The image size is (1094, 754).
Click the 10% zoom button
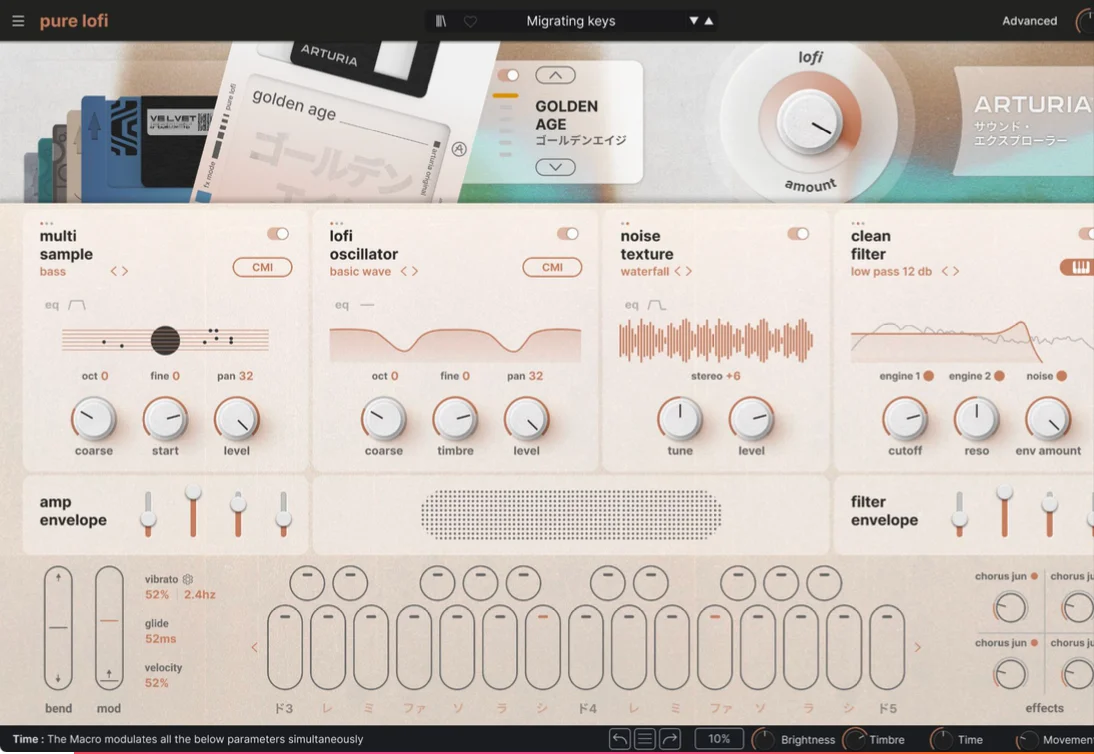coord(719,739)
